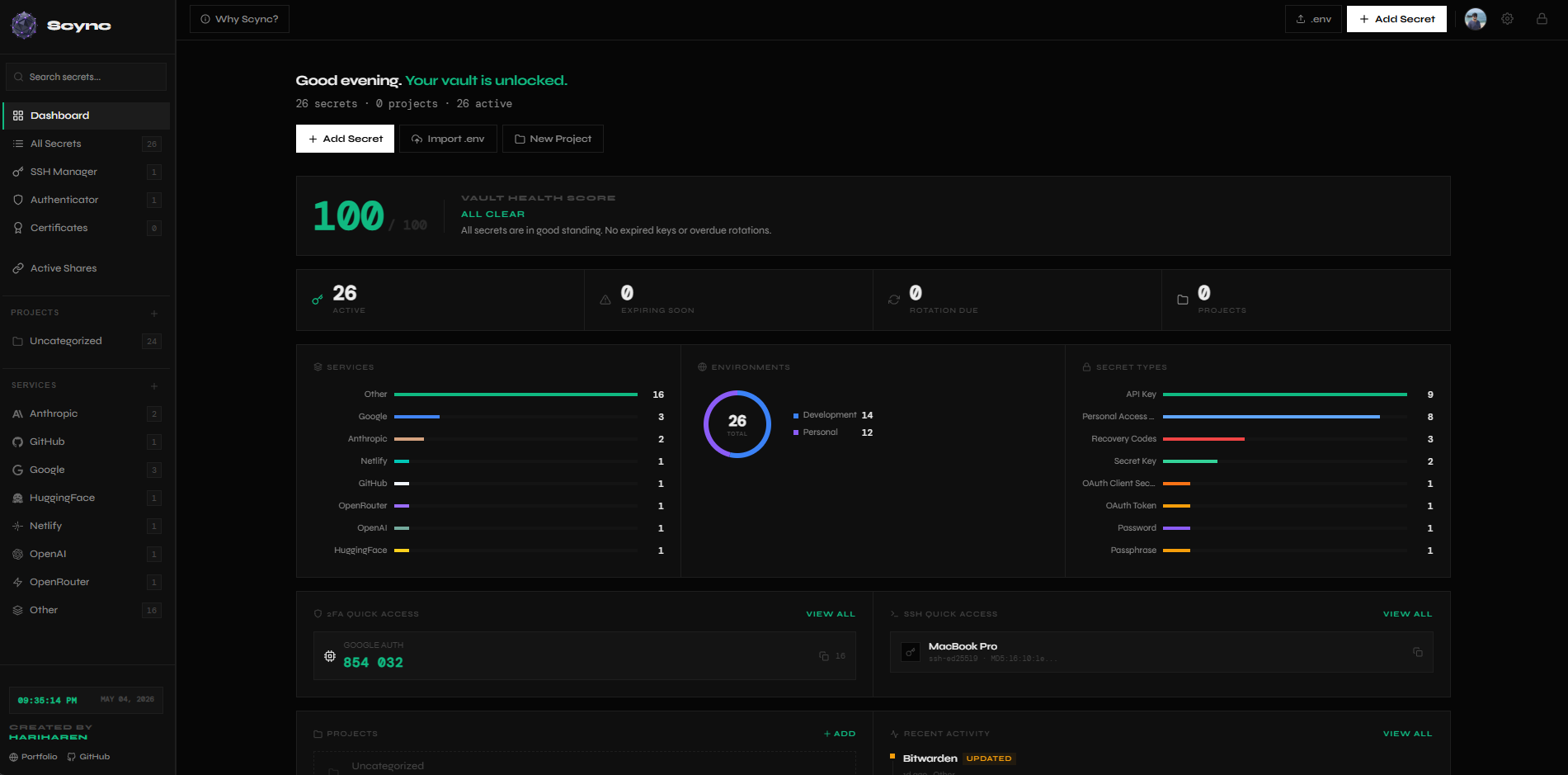The height and width of the screenshot is (775, 1568).
Task: Open the user profile avatar
Action: [x=1476, y=19]
